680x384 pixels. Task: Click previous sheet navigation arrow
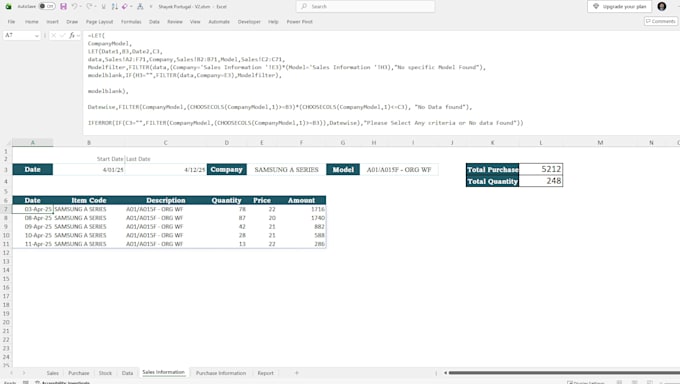tap(12, 373)
